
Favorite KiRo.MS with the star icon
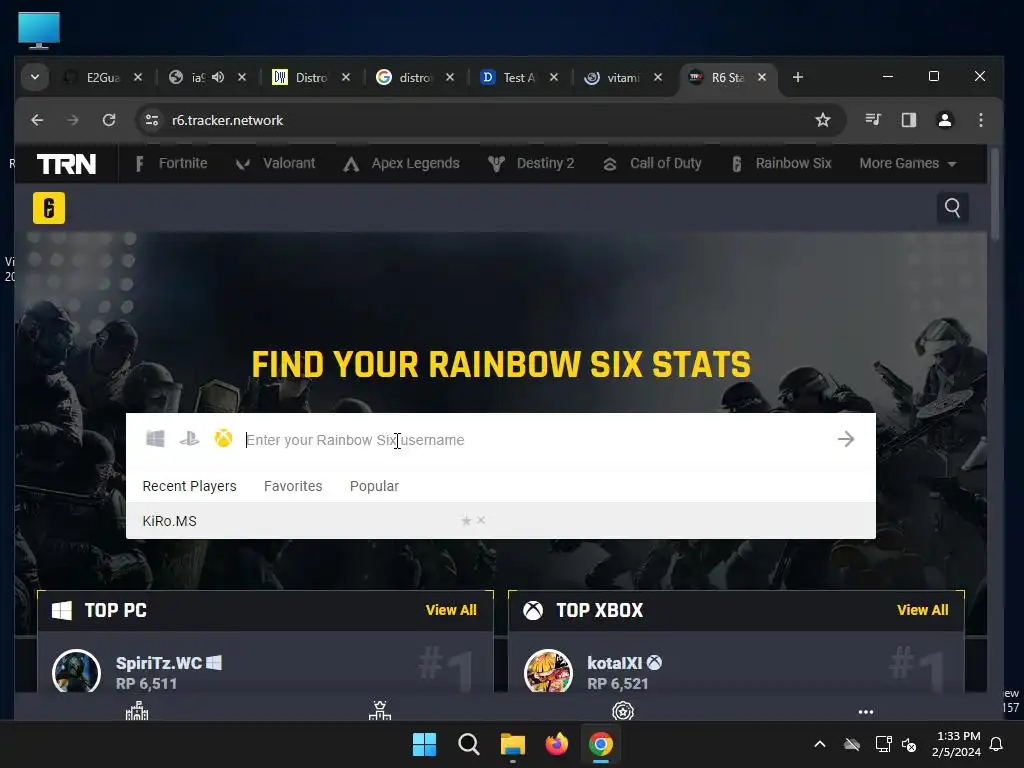[466, 520]
